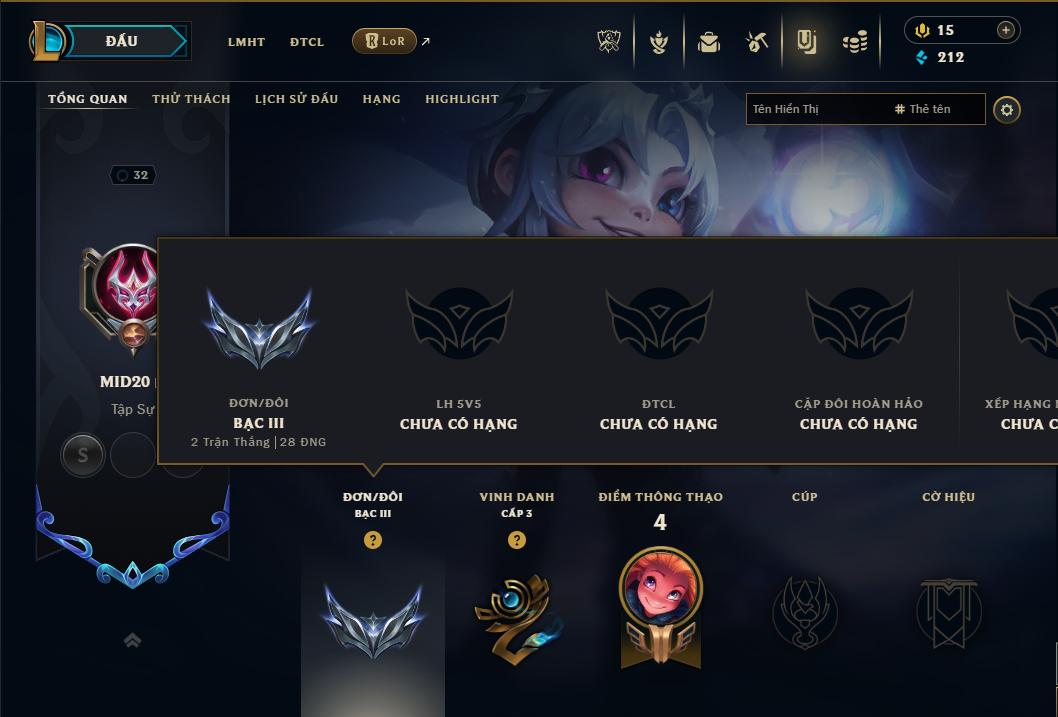Select the ĐTCL game mode link
Viewport: 1058px width, 717px height.
pyautogui.click(x=306, y=42)
